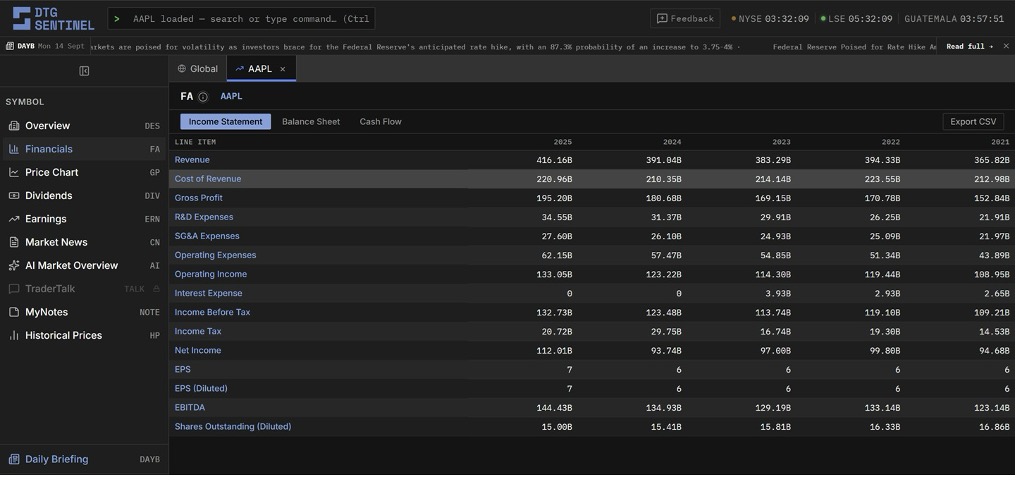Image resolution: width=1016 pixels, height=494 pixels.
Task: Click the Global tab globe icon
Action: [x=182, y=69]
